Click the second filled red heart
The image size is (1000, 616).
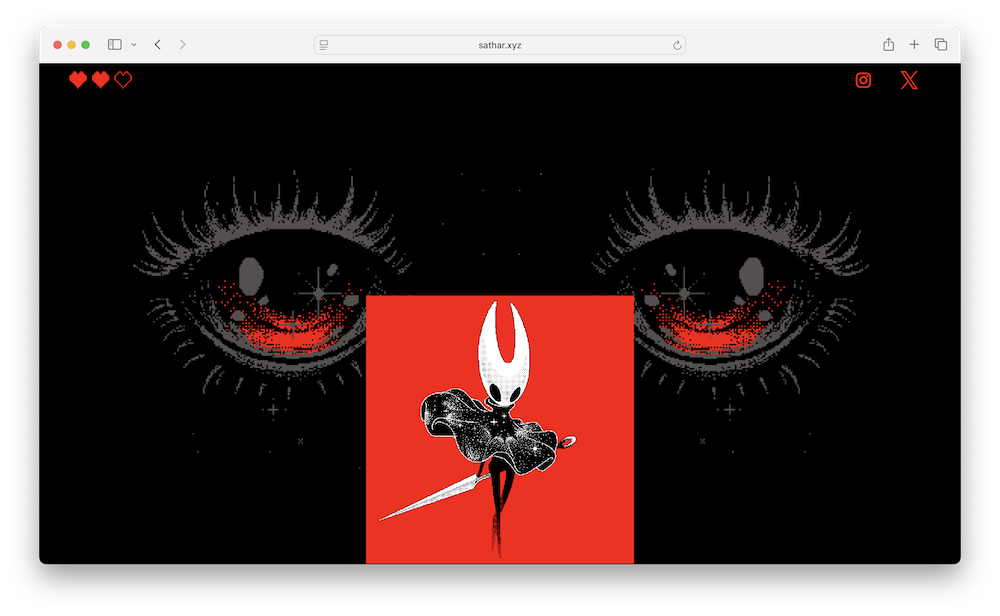coord(101,80)
